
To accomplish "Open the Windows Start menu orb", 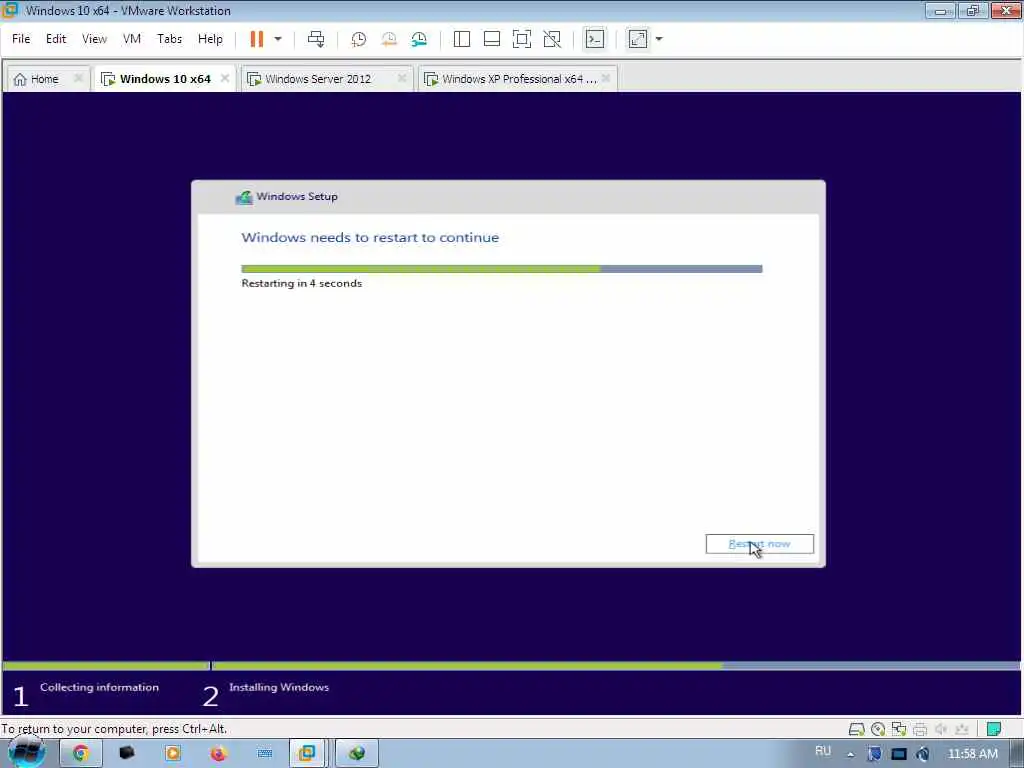I will (x=26, y=753).
